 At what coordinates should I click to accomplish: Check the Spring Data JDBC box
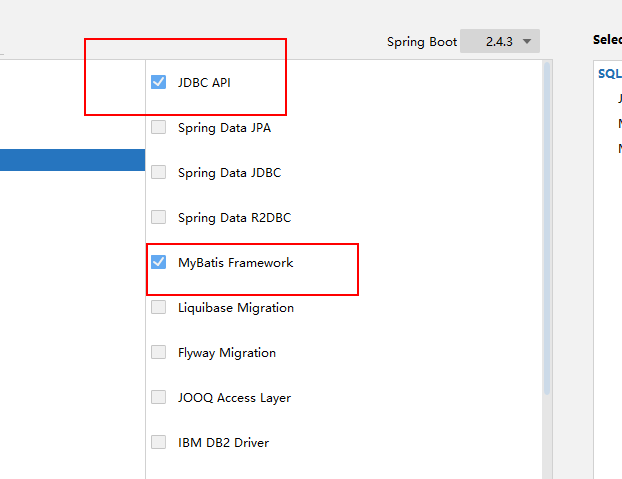pyautogui.click(x=158, y=172)
